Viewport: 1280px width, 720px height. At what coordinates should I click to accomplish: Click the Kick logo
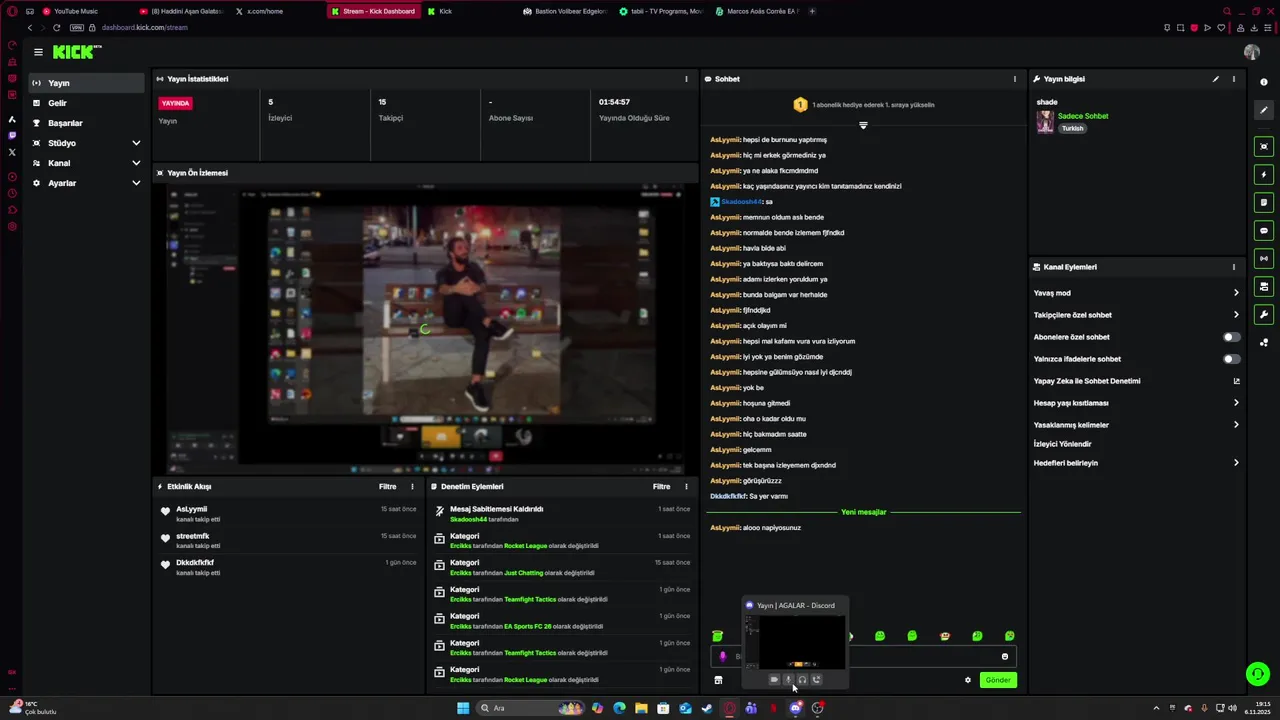tap(77, 52)
